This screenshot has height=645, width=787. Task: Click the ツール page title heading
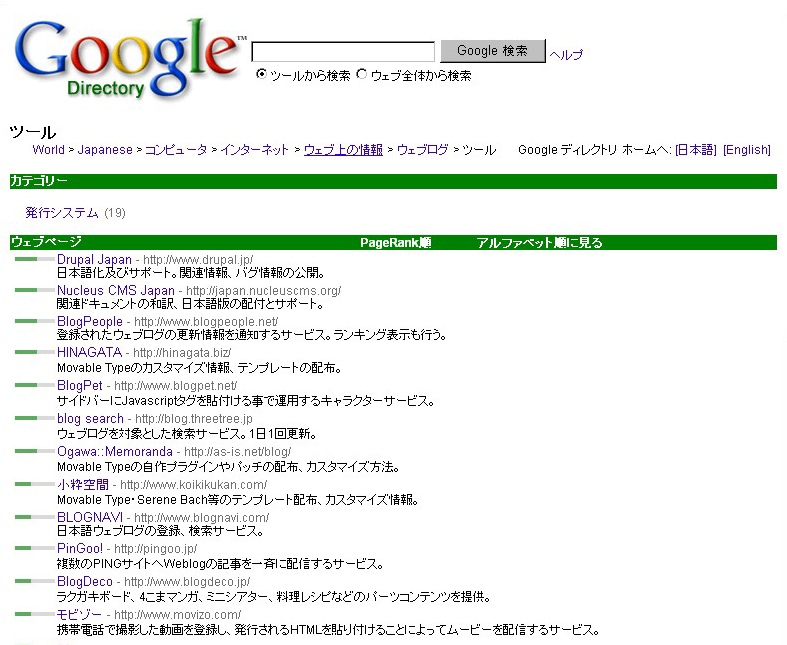tap(33, 132)
